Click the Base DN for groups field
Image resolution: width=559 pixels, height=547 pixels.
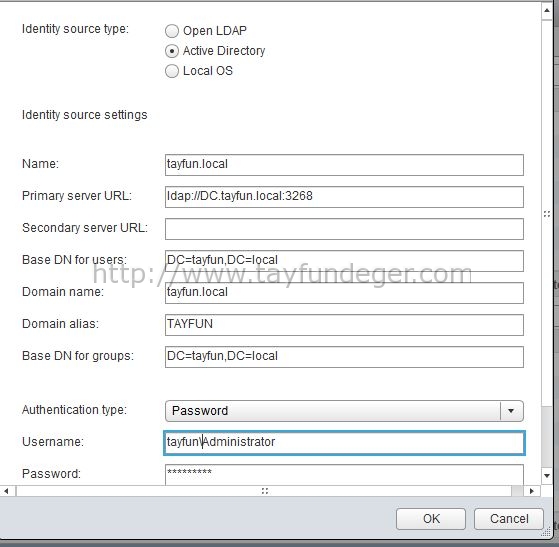344,357
